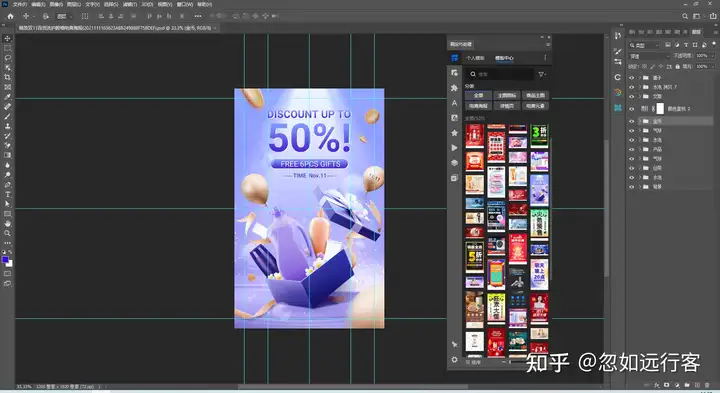
Task: Open the puzzle piece icon in plugin sidebar
Action: click(x=454, y=88)
